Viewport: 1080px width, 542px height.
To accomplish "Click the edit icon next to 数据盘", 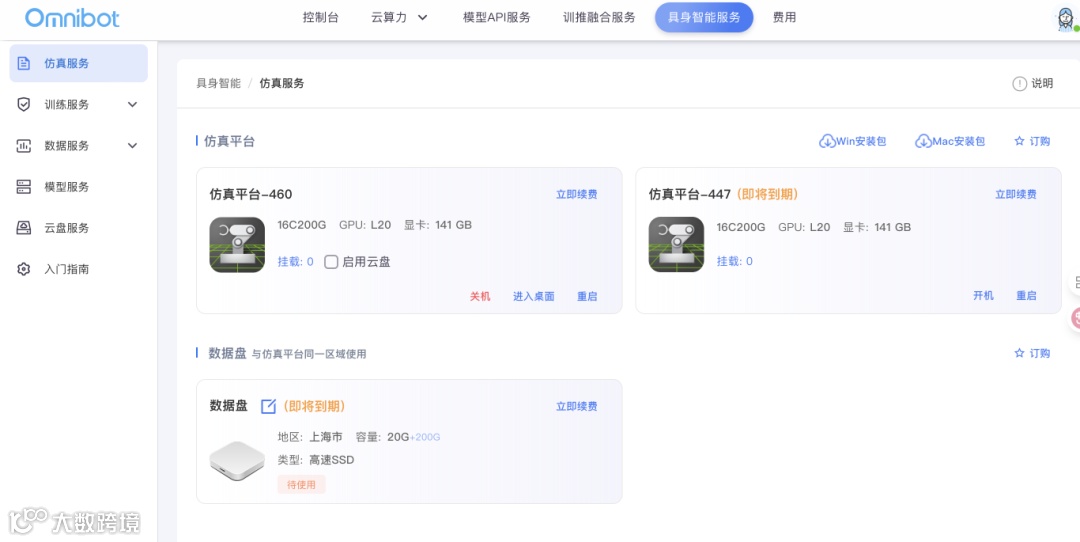I will (269, 406).
